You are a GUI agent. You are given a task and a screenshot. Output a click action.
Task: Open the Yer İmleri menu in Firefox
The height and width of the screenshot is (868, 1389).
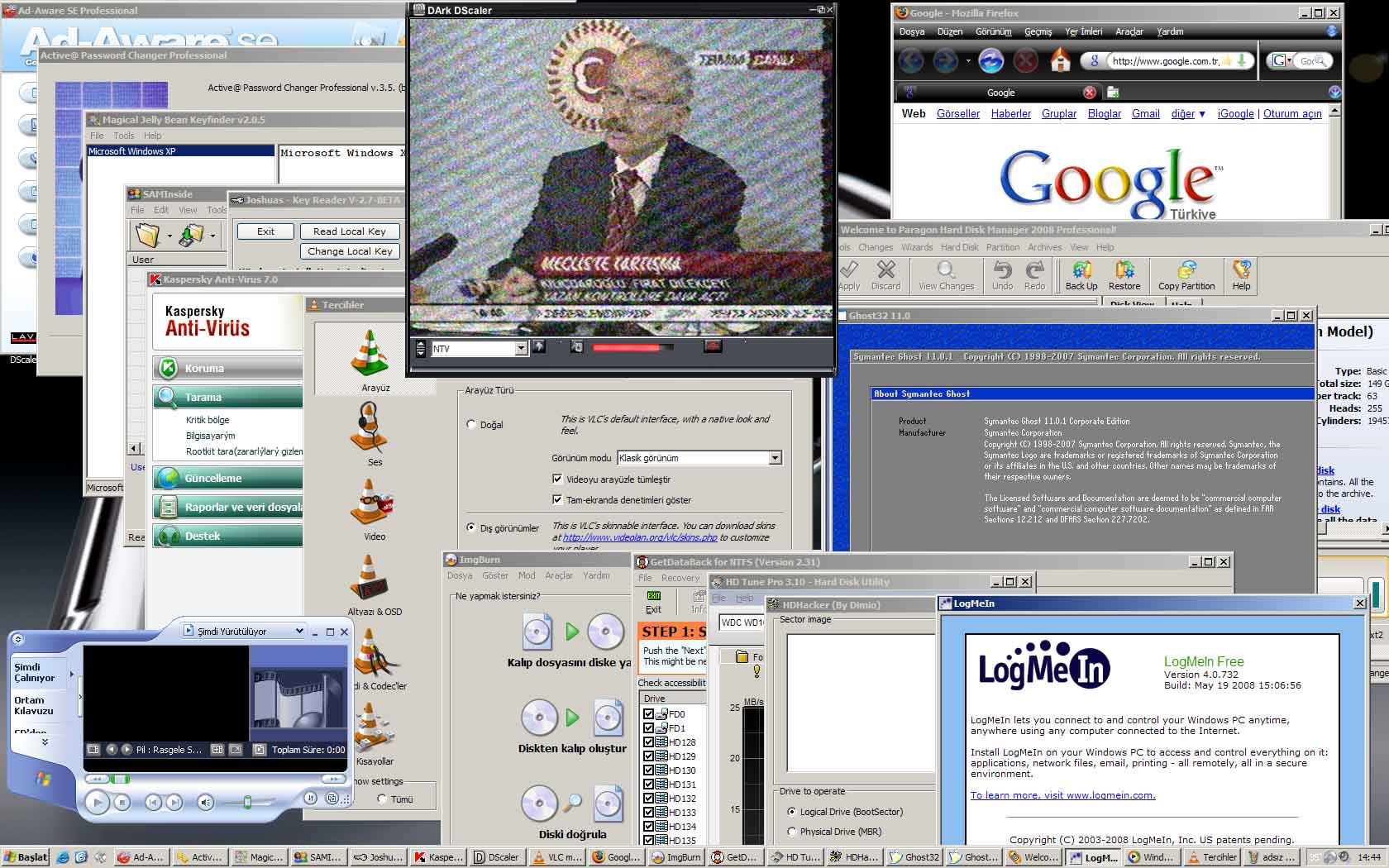pos(1083,31)
